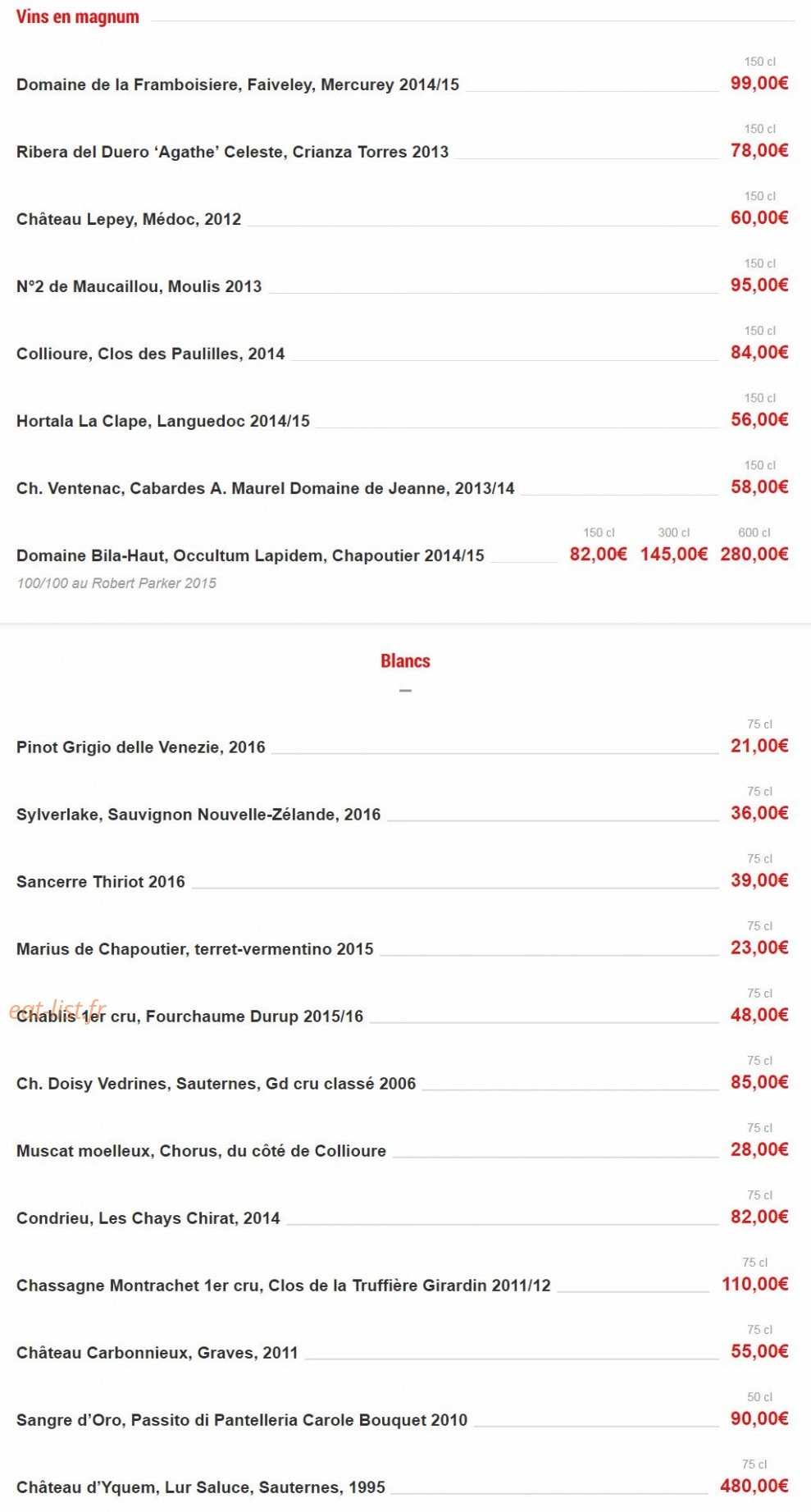The image size is (811, 1512).
Task: Click the 78,00€ price for Ribera del Duero
Action: point(759,150)
